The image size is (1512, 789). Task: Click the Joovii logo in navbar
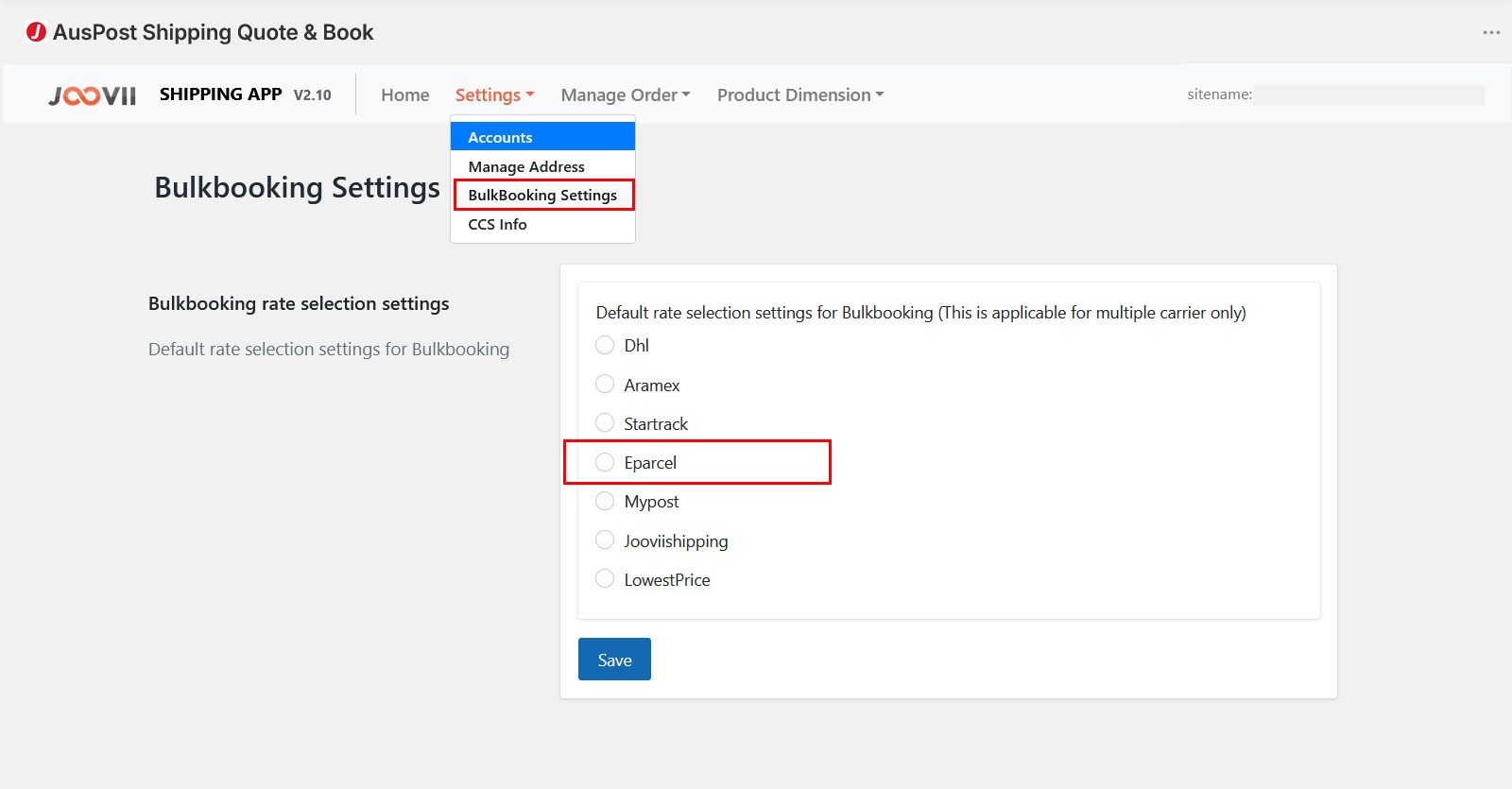pyautogui.click(x=93, y=95)
